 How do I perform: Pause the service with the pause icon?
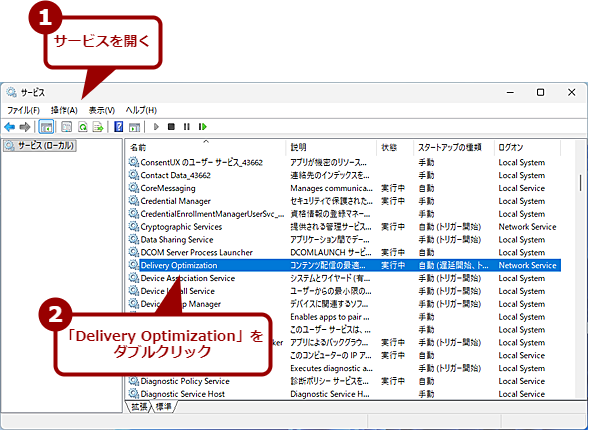point(187,127)
